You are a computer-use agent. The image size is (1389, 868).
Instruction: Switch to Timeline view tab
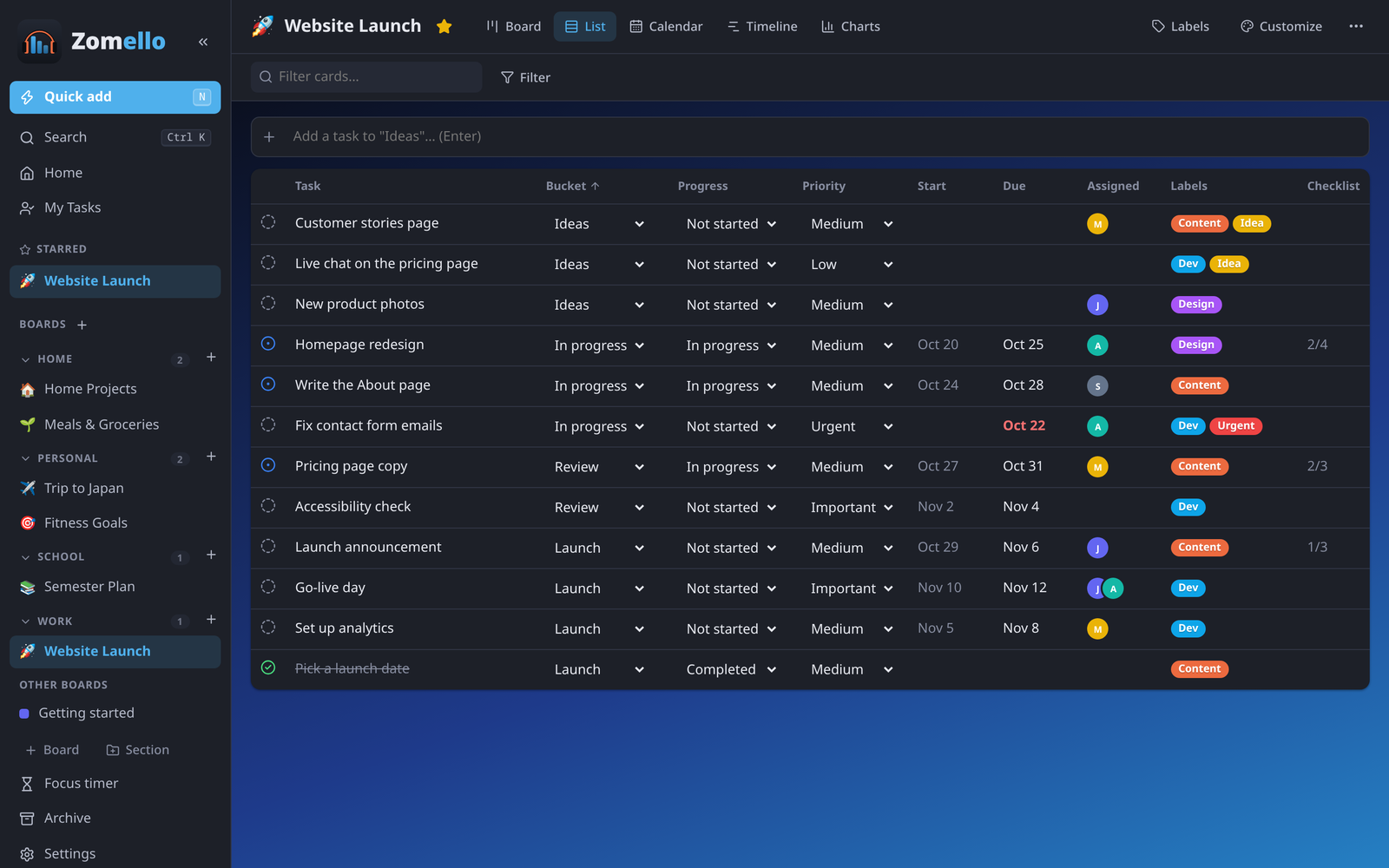[x=762, y=26]
